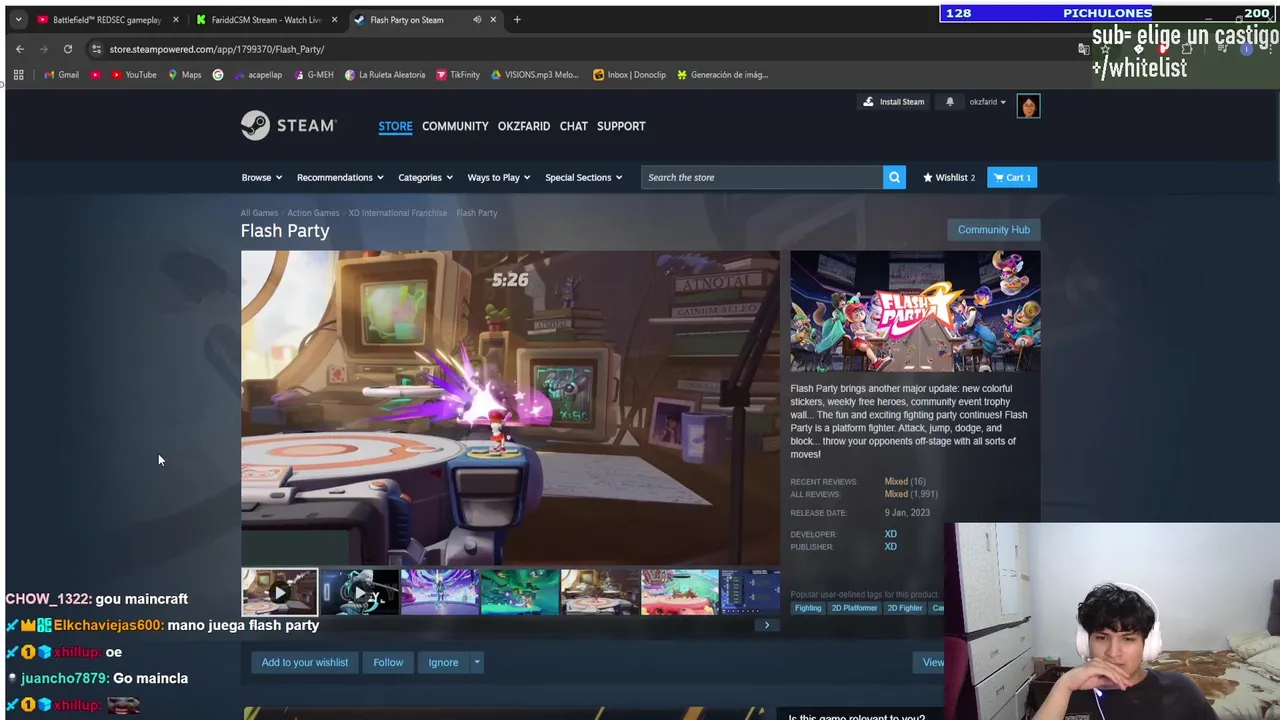
Task: Expand the Categories menu
Action: pos(425,177)
